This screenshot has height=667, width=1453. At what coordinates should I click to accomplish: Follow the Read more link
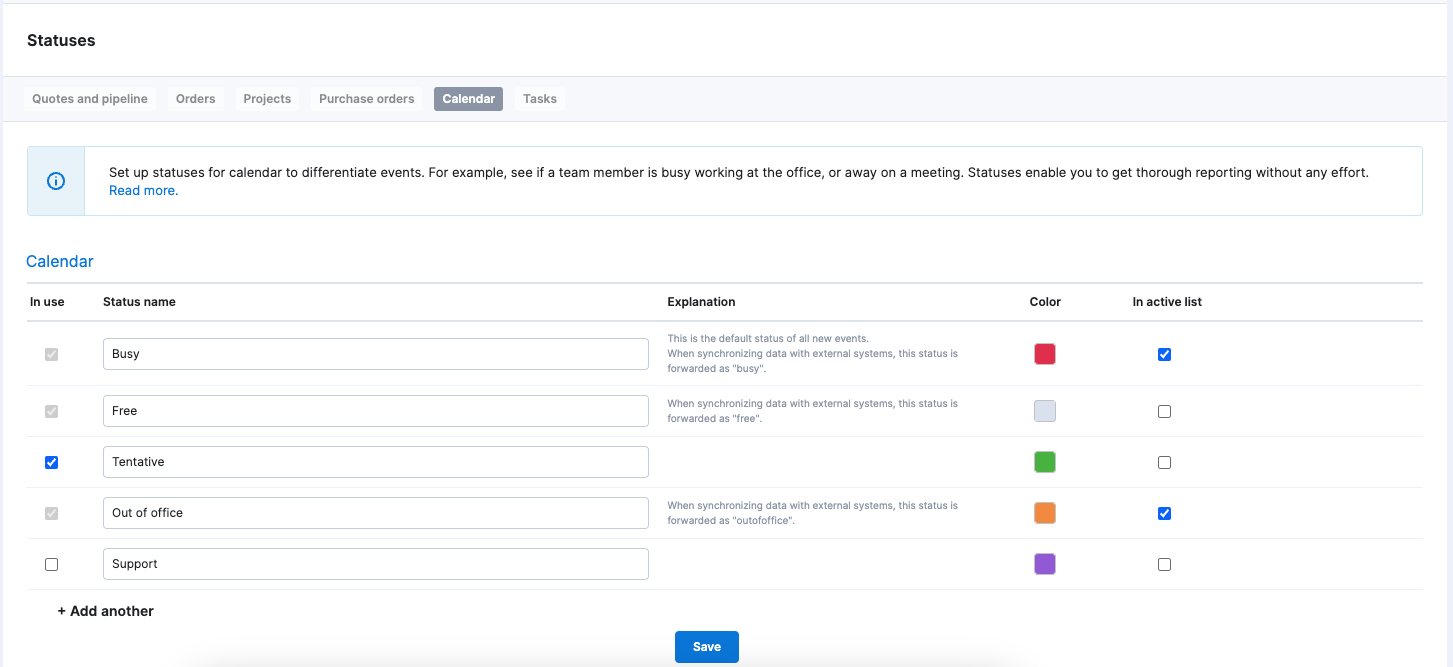143,190
